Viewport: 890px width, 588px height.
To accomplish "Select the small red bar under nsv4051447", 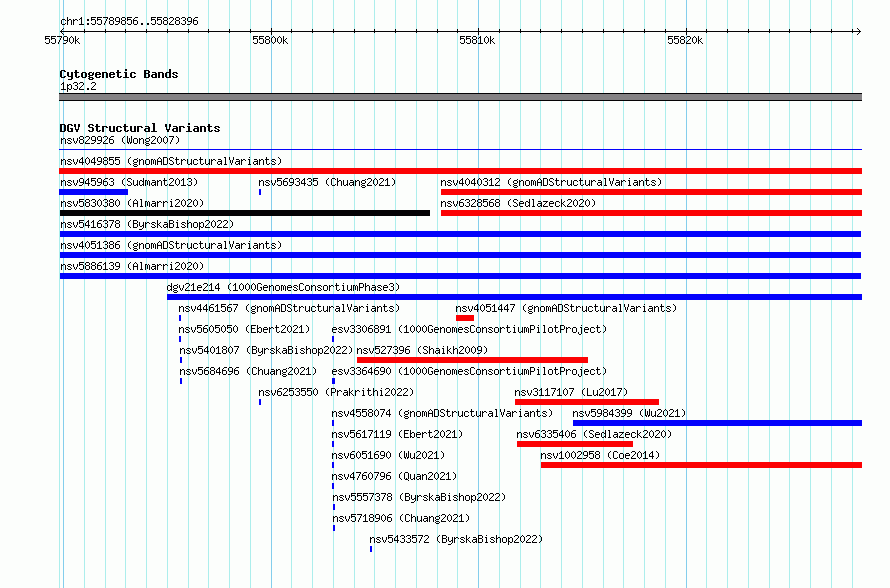I will pos(465,318).
